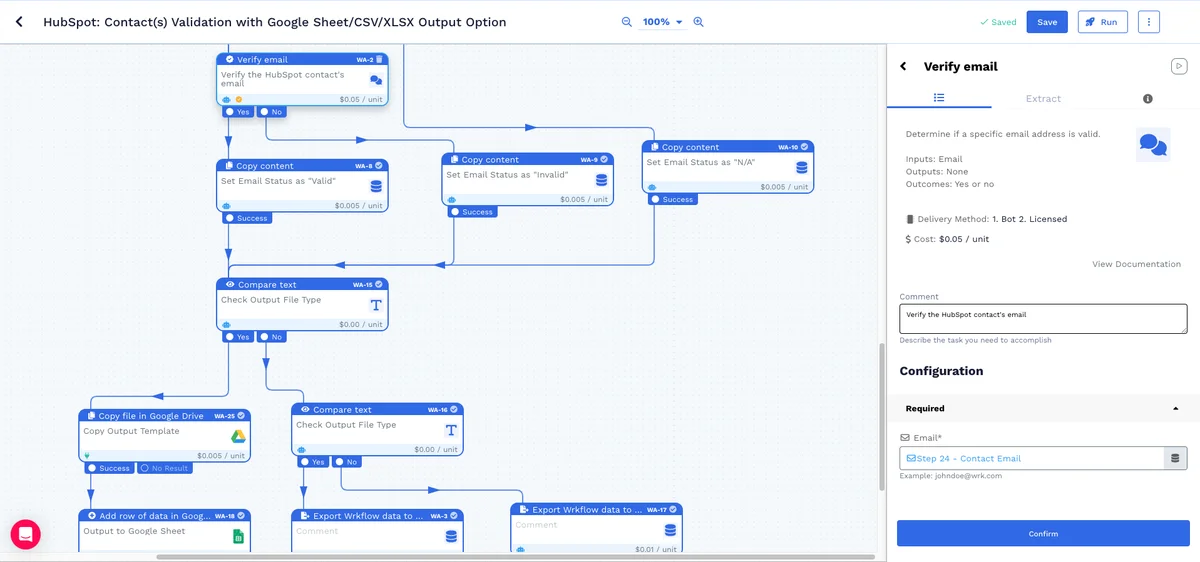Select the No outcome of Verify email node
This screenshot has width=1200, height=562.
272,112
